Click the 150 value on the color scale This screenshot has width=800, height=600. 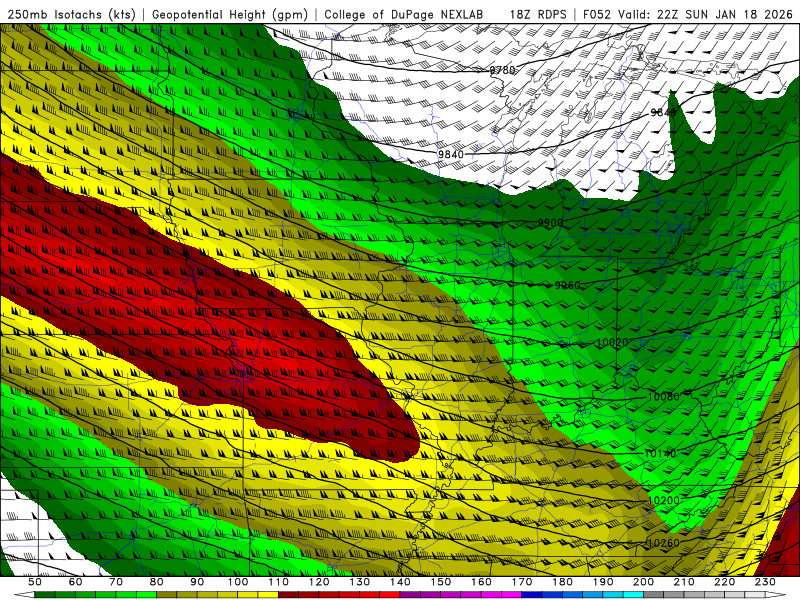pyautogui.click(x=441, y=582)
